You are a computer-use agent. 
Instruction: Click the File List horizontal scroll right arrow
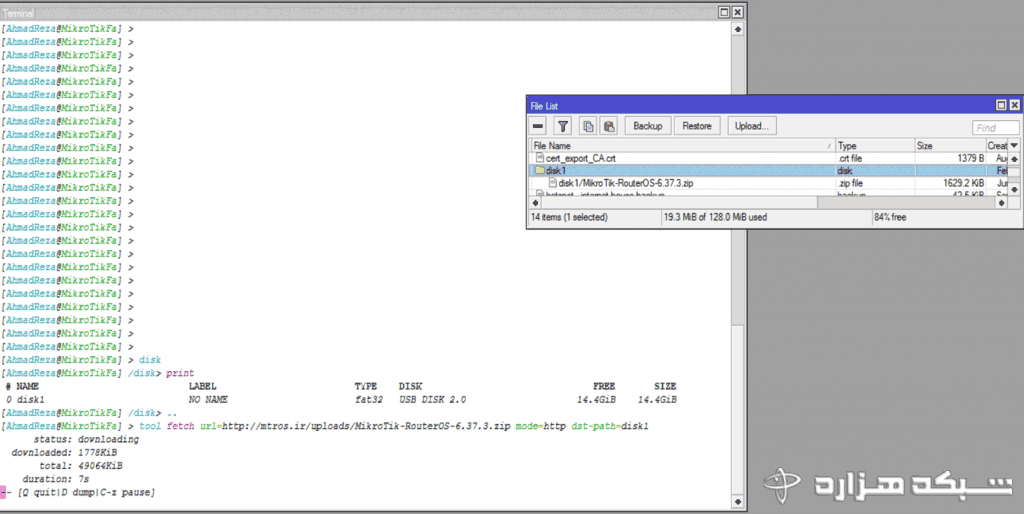pos(1002,203)
